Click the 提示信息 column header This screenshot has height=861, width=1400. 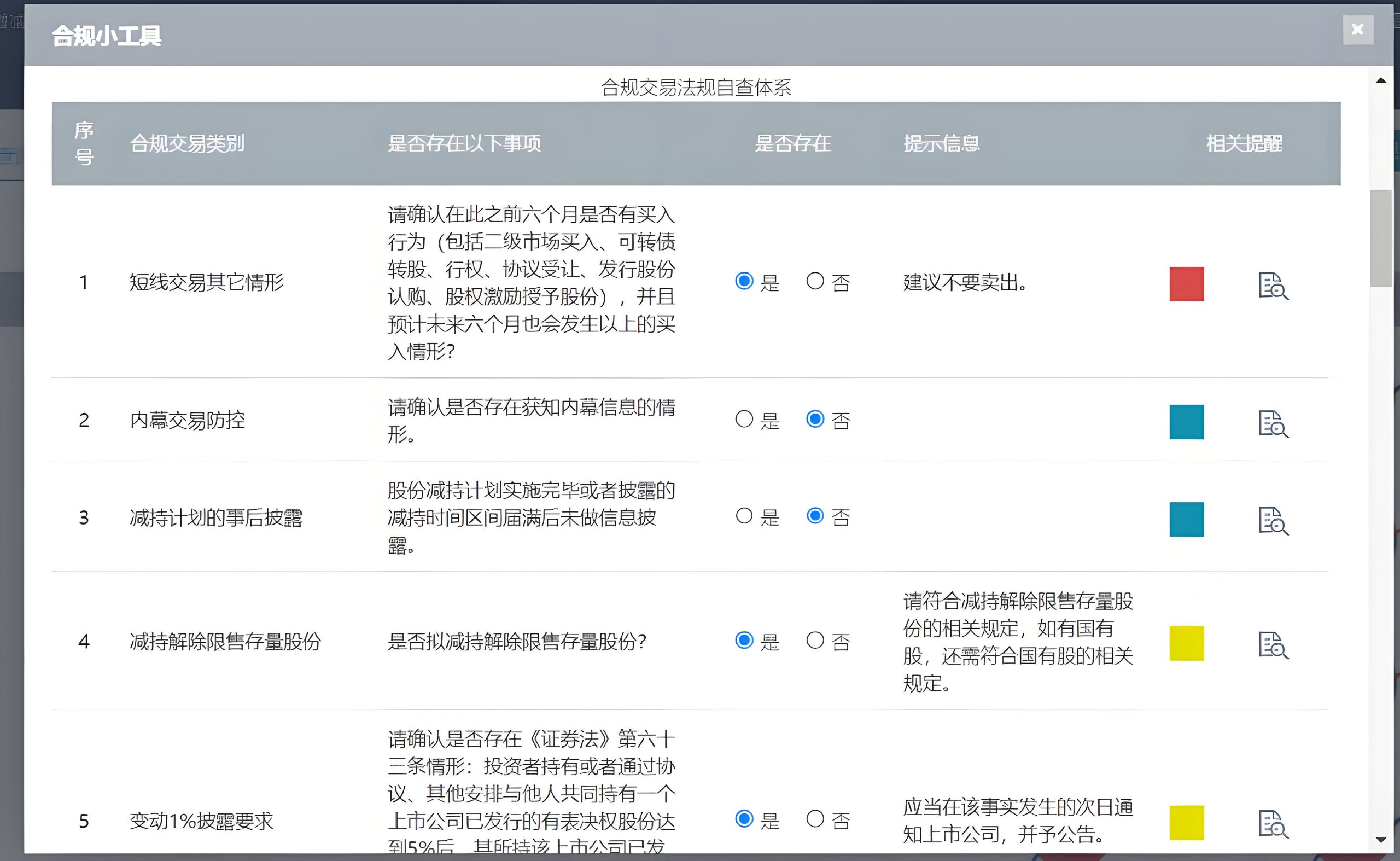(x=942, y=143)
